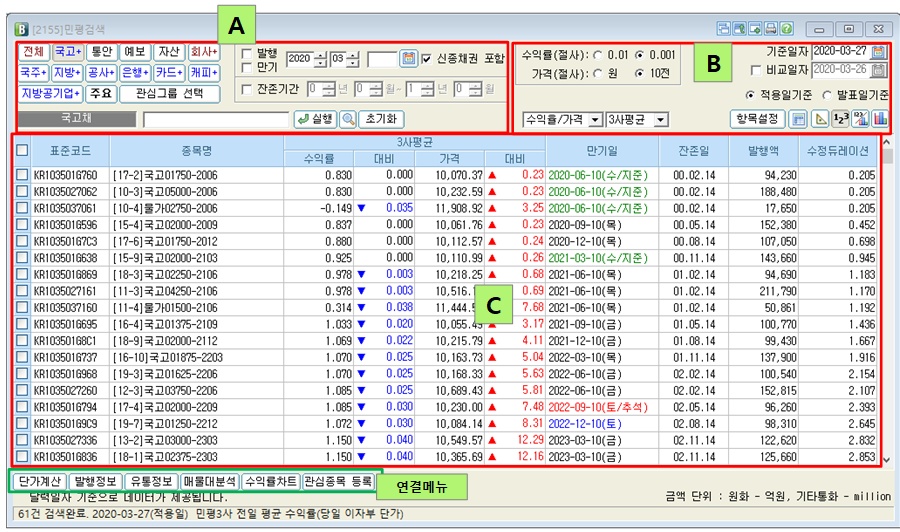900x532 pixels.
Task: Click the leftmost stacked-windows icon in the title bar
Action: pos(723,28)
